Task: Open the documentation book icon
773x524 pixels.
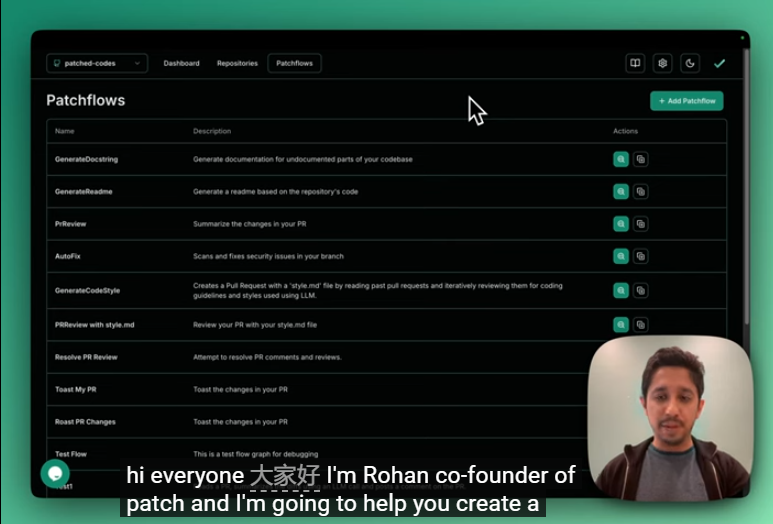Action: [635, 63]
